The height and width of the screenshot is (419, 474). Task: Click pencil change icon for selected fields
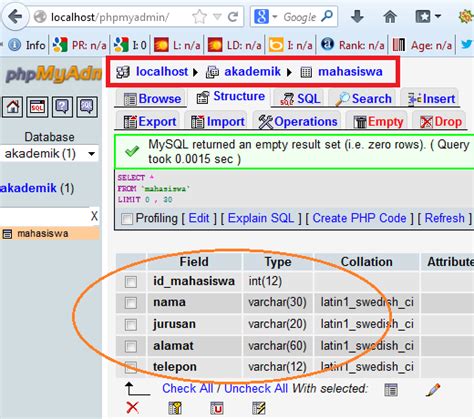433,390
